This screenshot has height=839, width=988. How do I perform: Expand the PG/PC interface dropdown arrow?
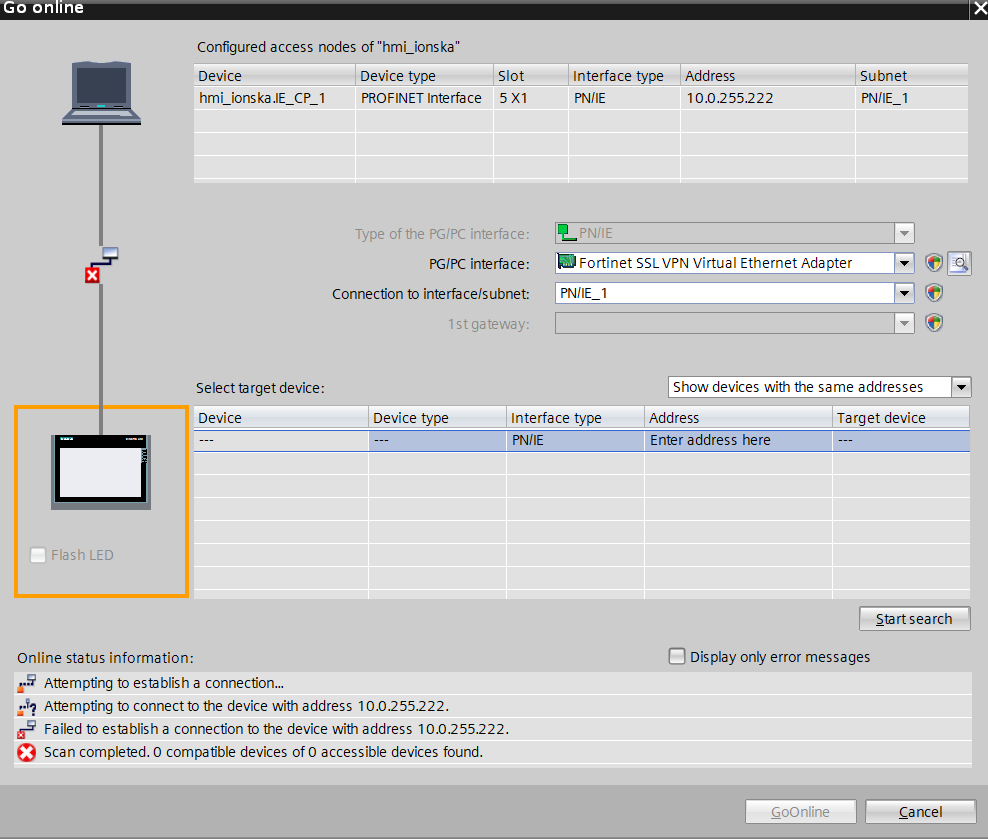tap(904, 263)
